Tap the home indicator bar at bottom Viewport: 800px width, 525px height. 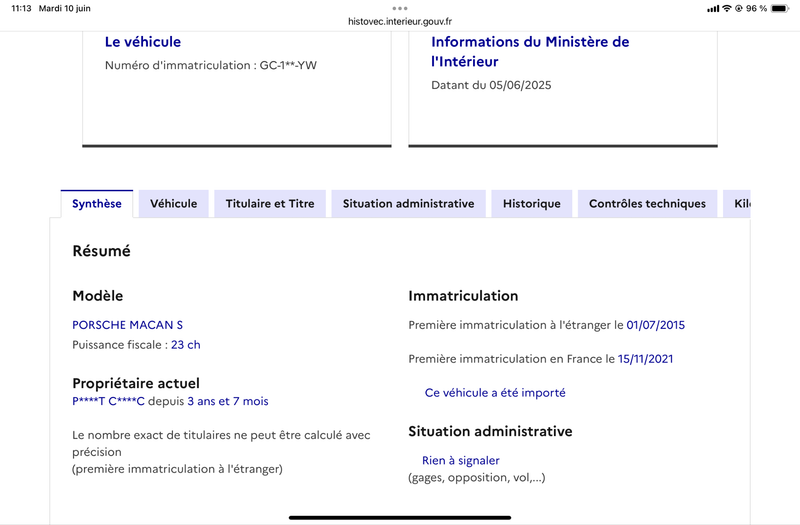coord(400,517)
